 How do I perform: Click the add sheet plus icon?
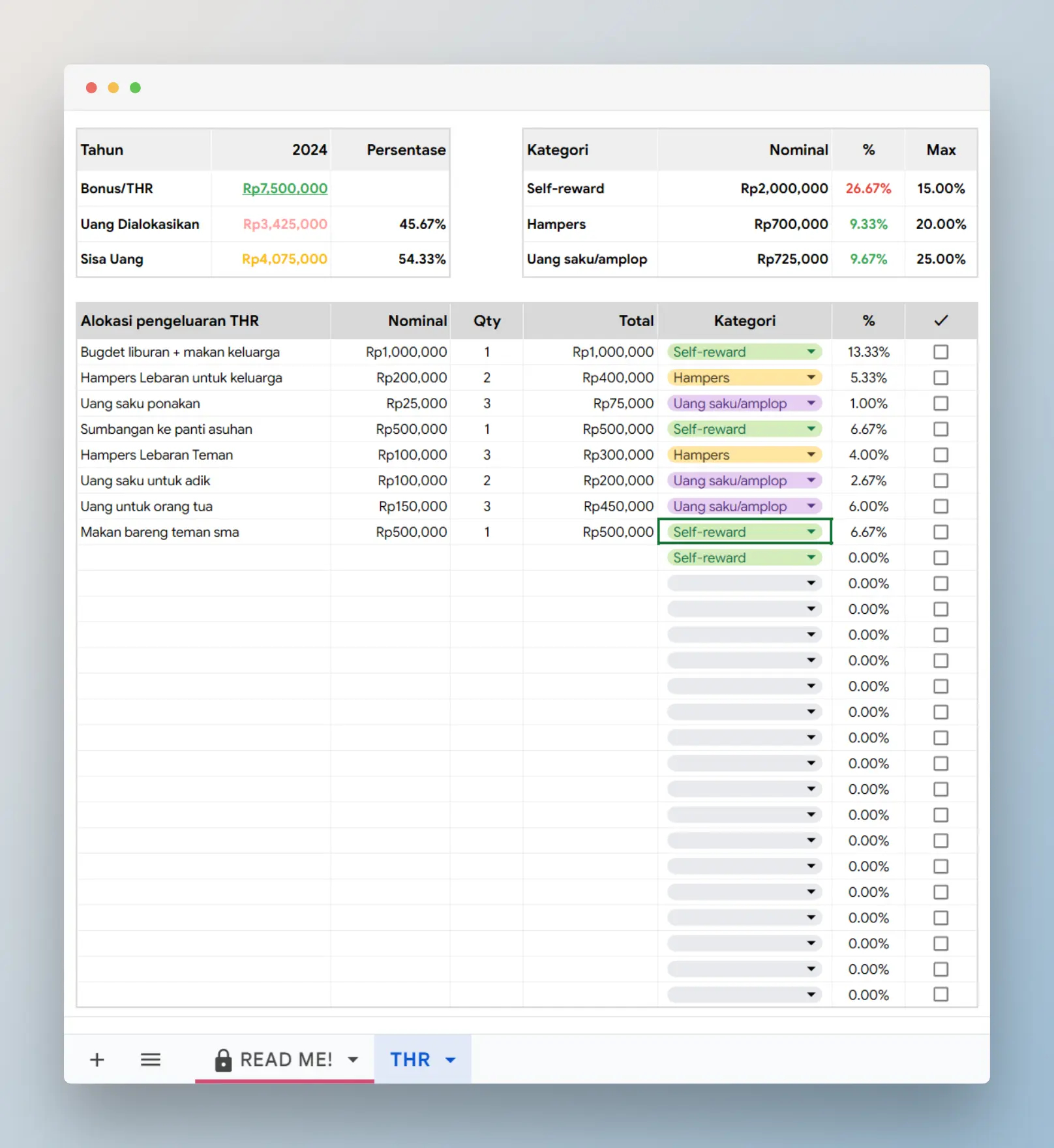point(97,1060)
